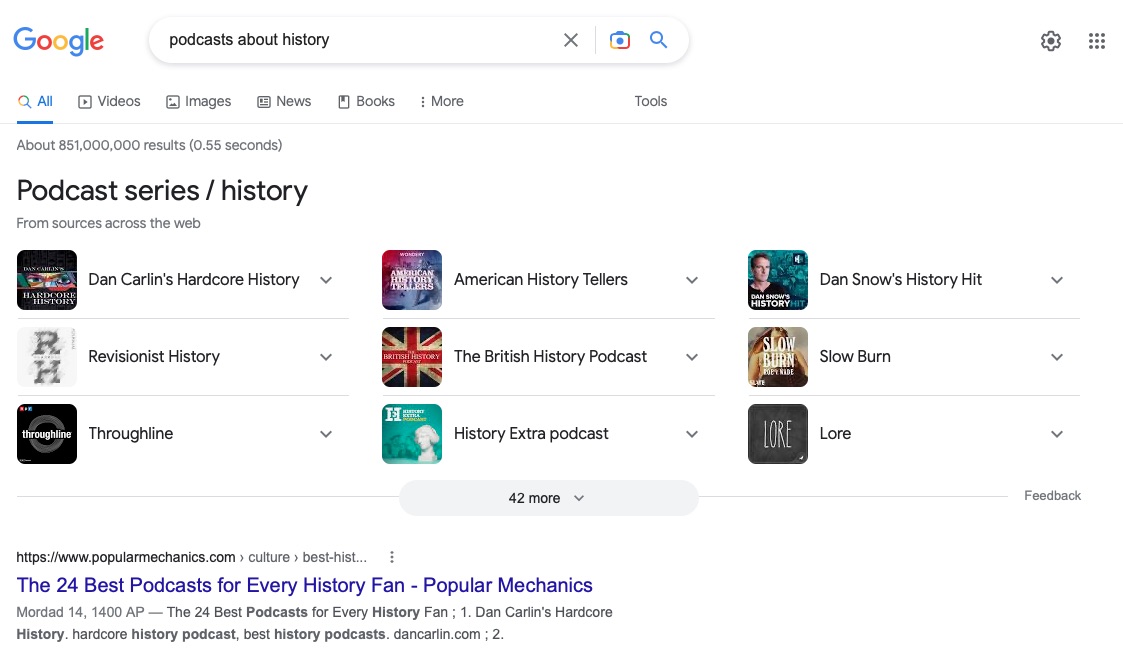Expand Dan Carlin's Hardcore History chevron
The width and height of the screenshot is (1123, 652).
click(x=326, y=280)
